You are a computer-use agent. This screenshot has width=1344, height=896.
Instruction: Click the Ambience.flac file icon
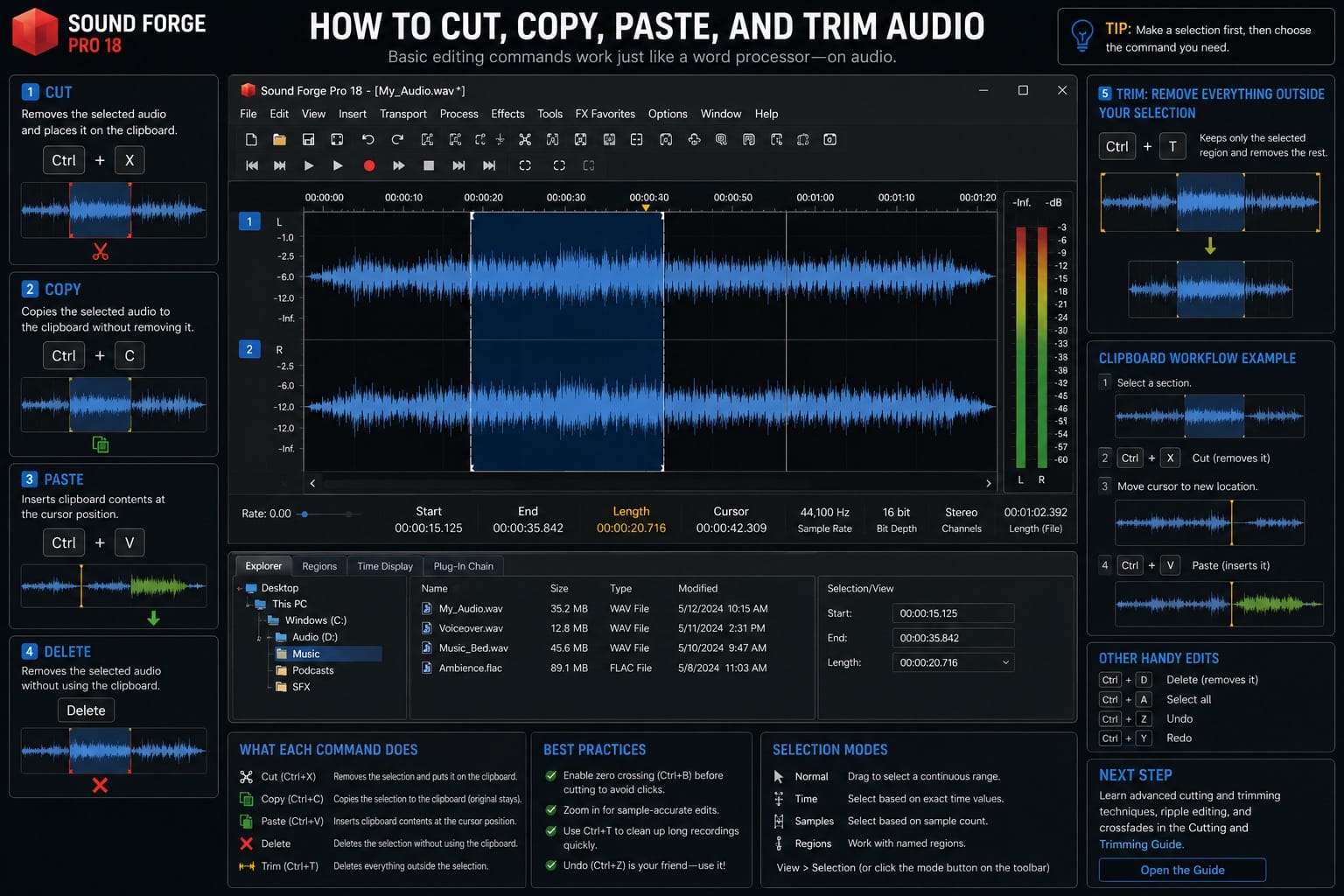click(427, 668)
